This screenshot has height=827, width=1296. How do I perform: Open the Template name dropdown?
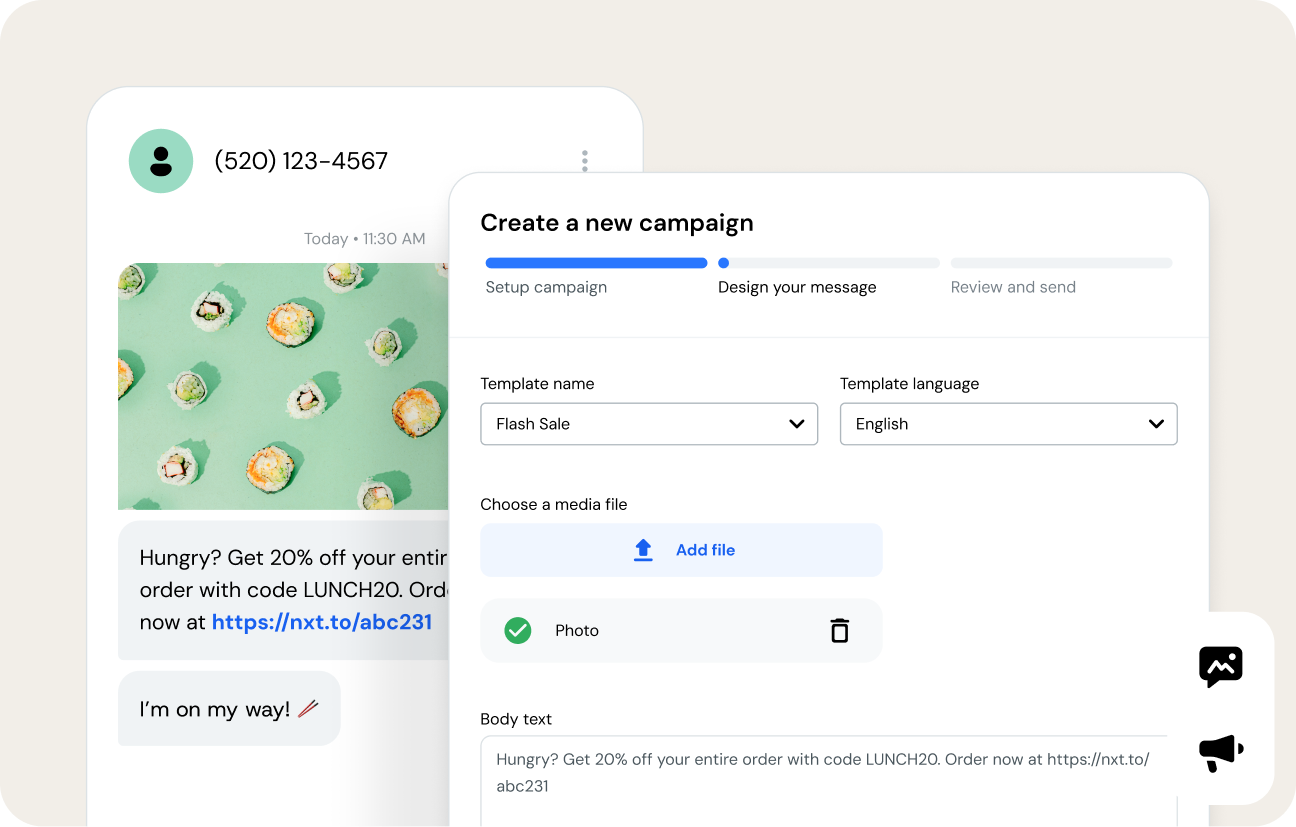coord(649,424)
